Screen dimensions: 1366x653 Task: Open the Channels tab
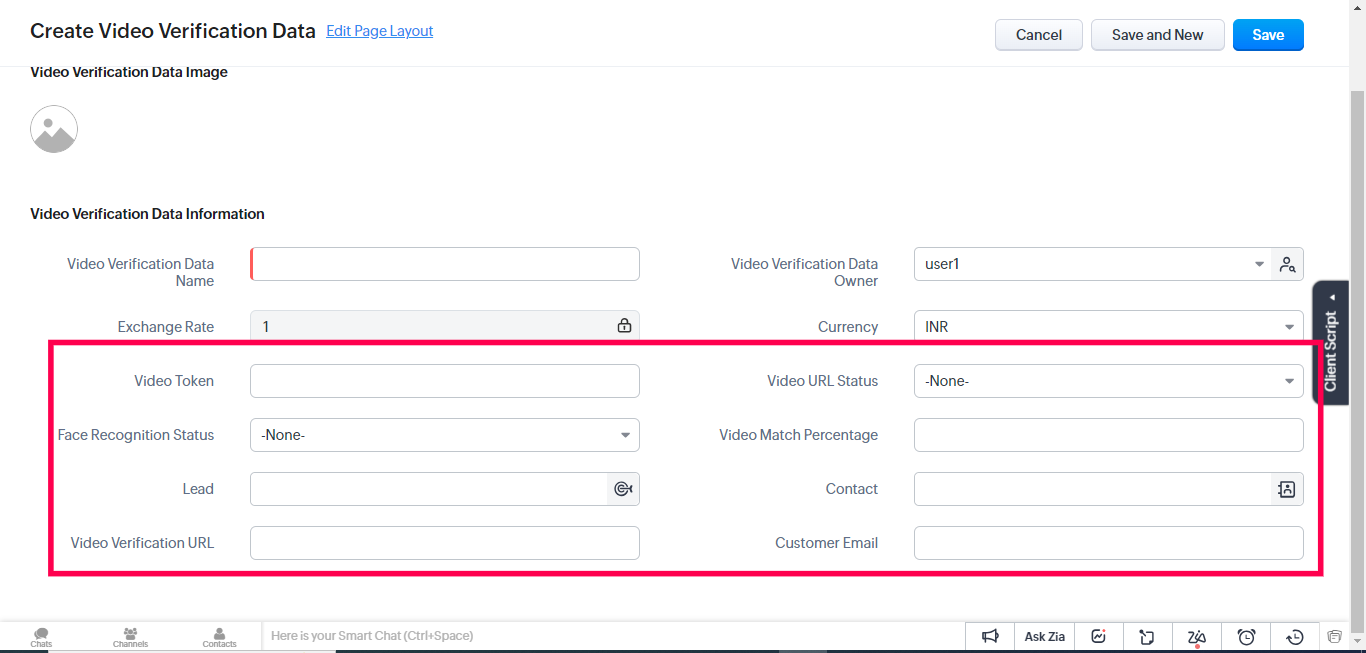click(130, 637)
